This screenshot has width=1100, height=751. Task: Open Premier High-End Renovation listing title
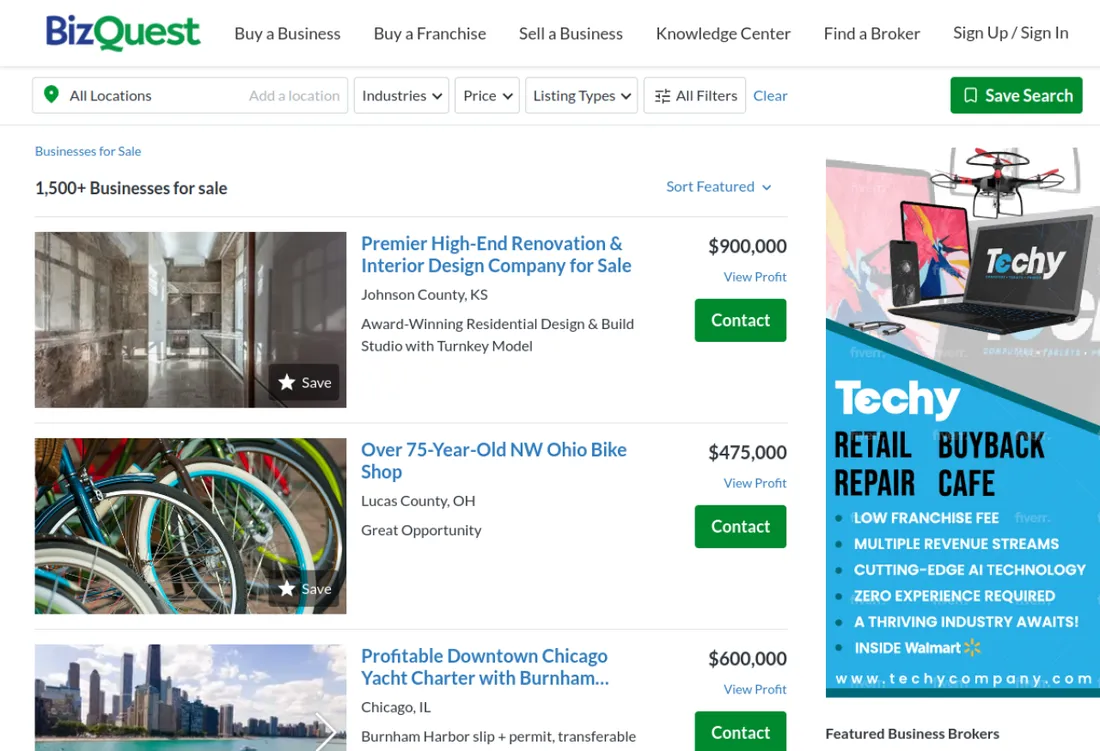pos(496,255)
